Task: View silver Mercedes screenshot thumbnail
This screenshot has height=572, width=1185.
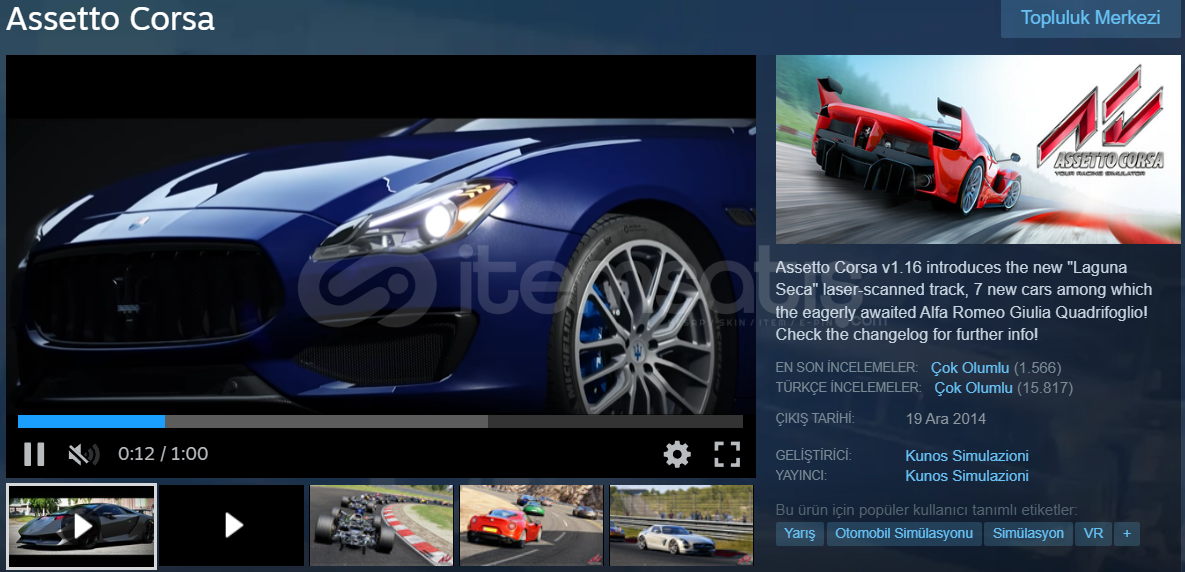Action: tap(682, 526)
